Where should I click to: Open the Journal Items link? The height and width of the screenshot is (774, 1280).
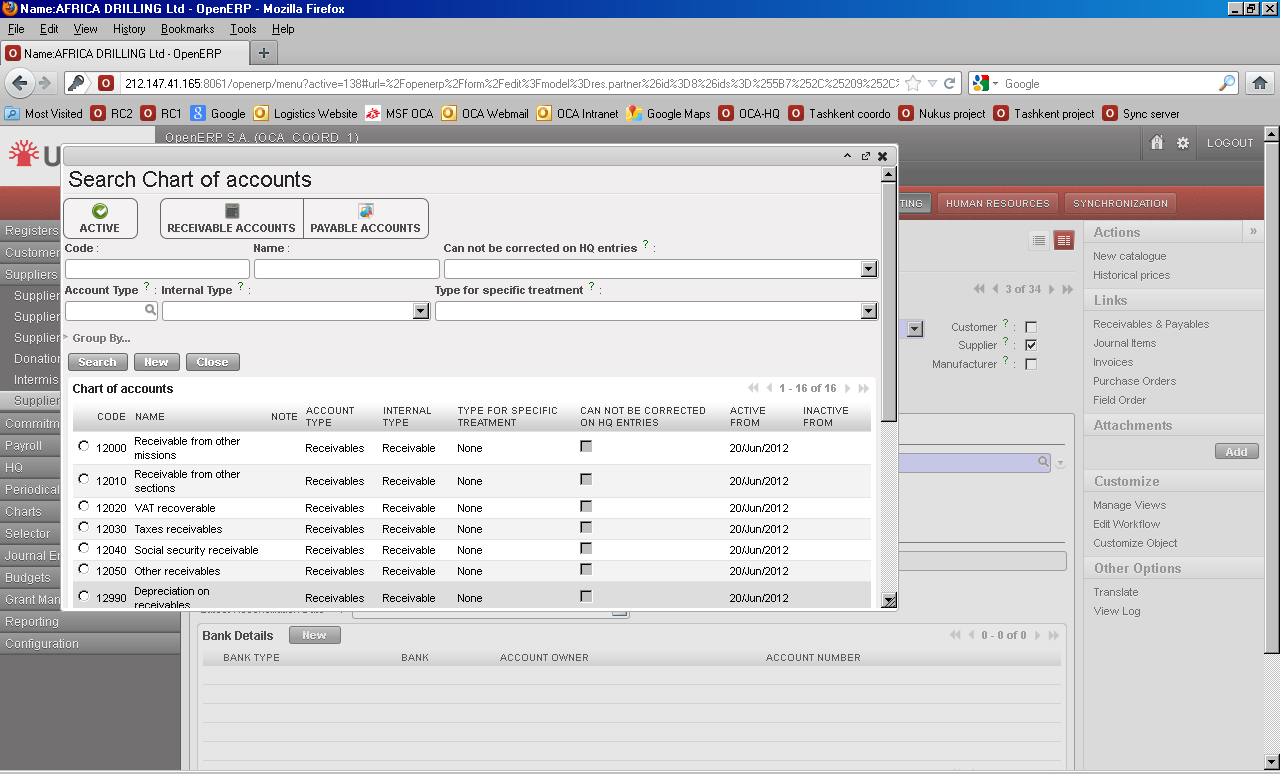[1124, 343]
